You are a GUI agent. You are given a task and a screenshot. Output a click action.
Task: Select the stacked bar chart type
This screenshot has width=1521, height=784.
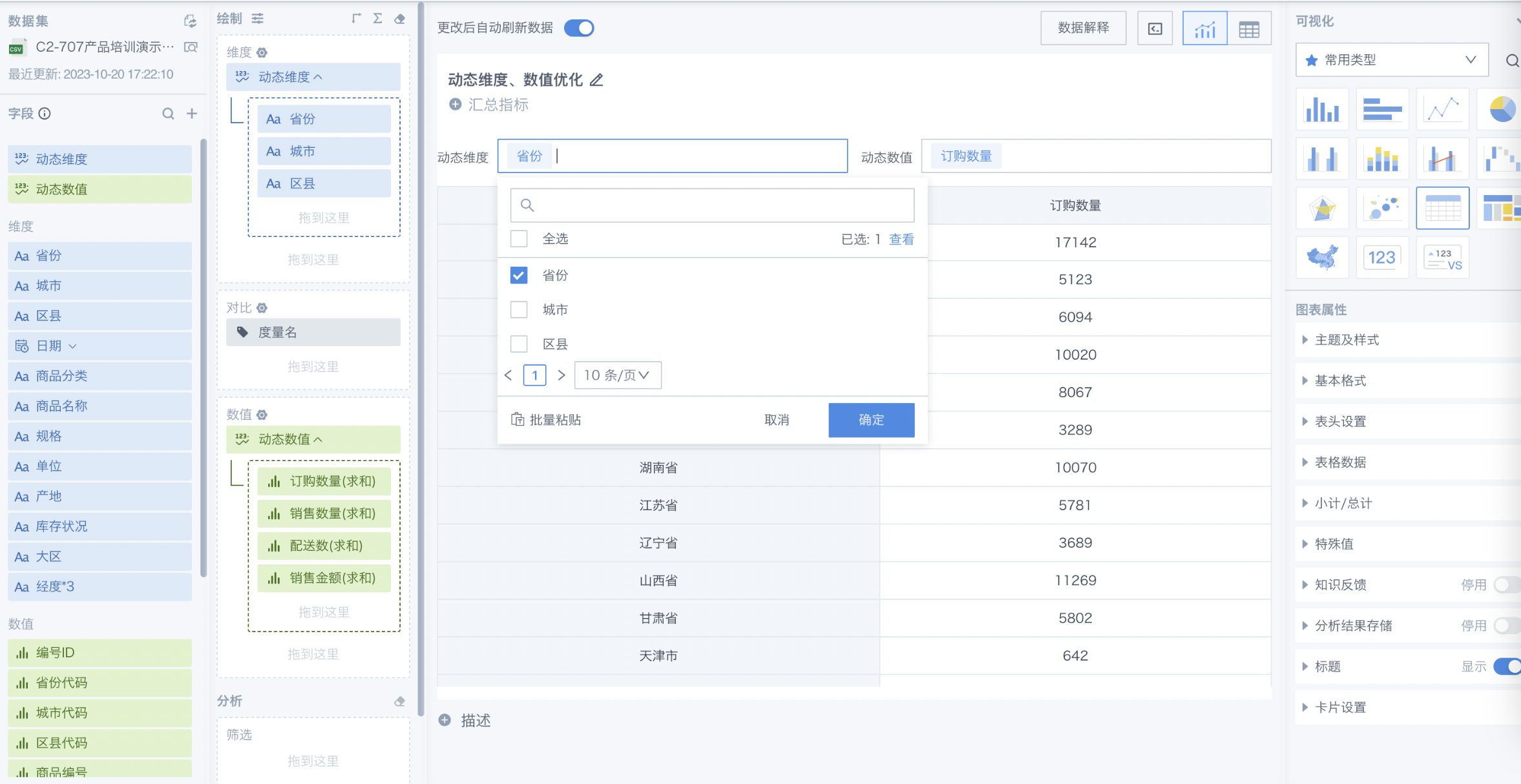1382,159
